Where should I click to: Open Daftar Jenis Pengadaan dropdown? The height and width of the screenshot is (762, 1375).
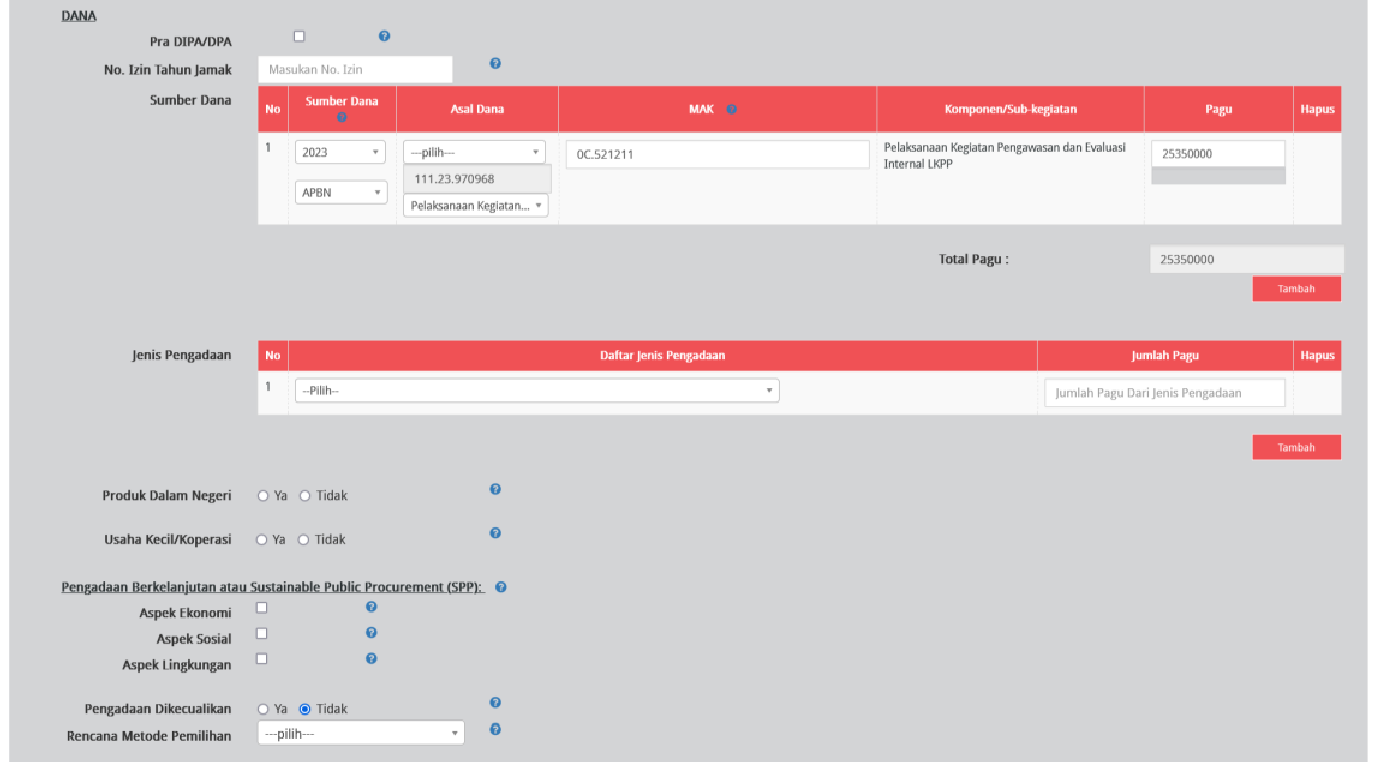coord(536,391)
